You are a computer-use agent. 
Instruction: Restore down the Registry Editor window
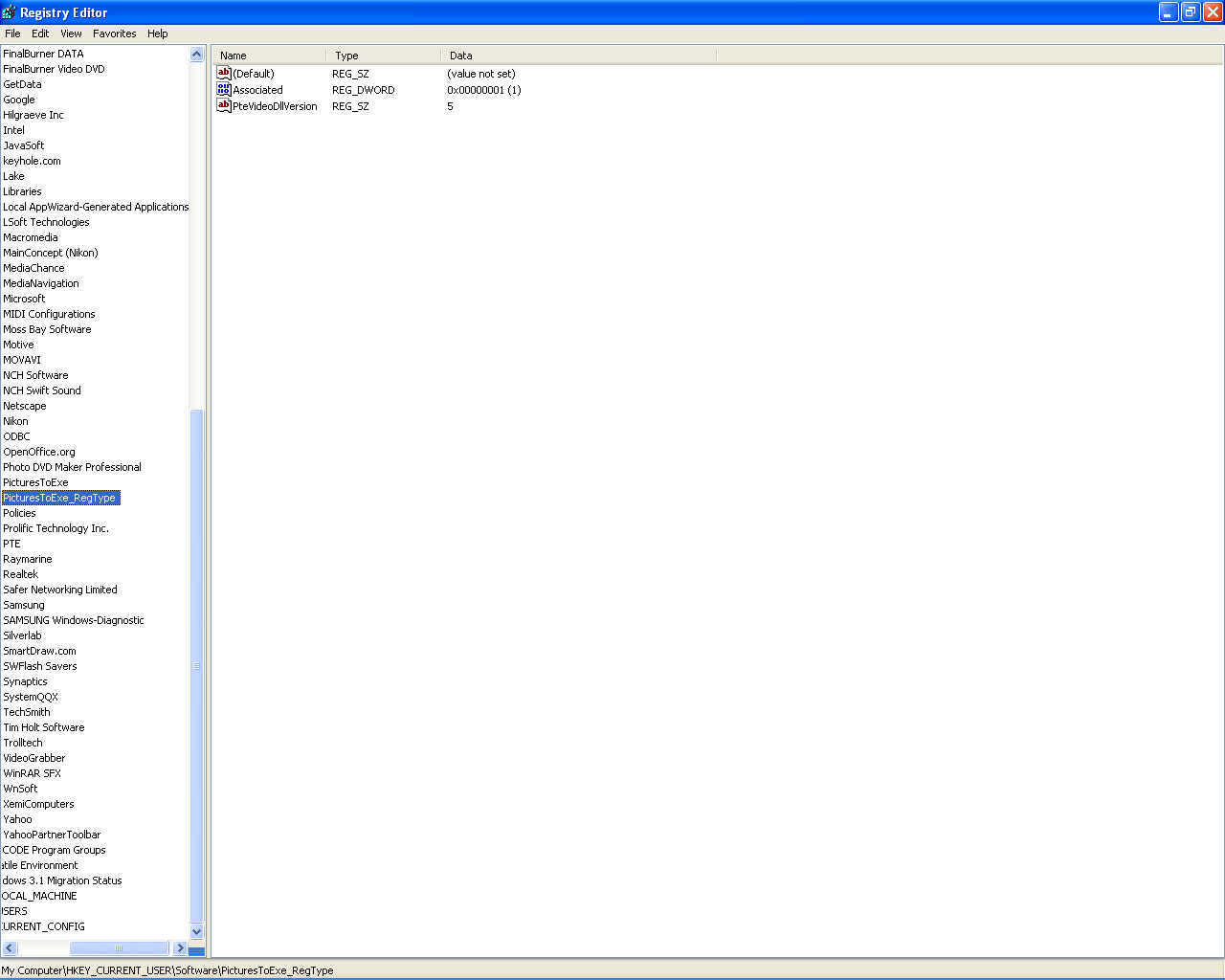pos(1191,12)
